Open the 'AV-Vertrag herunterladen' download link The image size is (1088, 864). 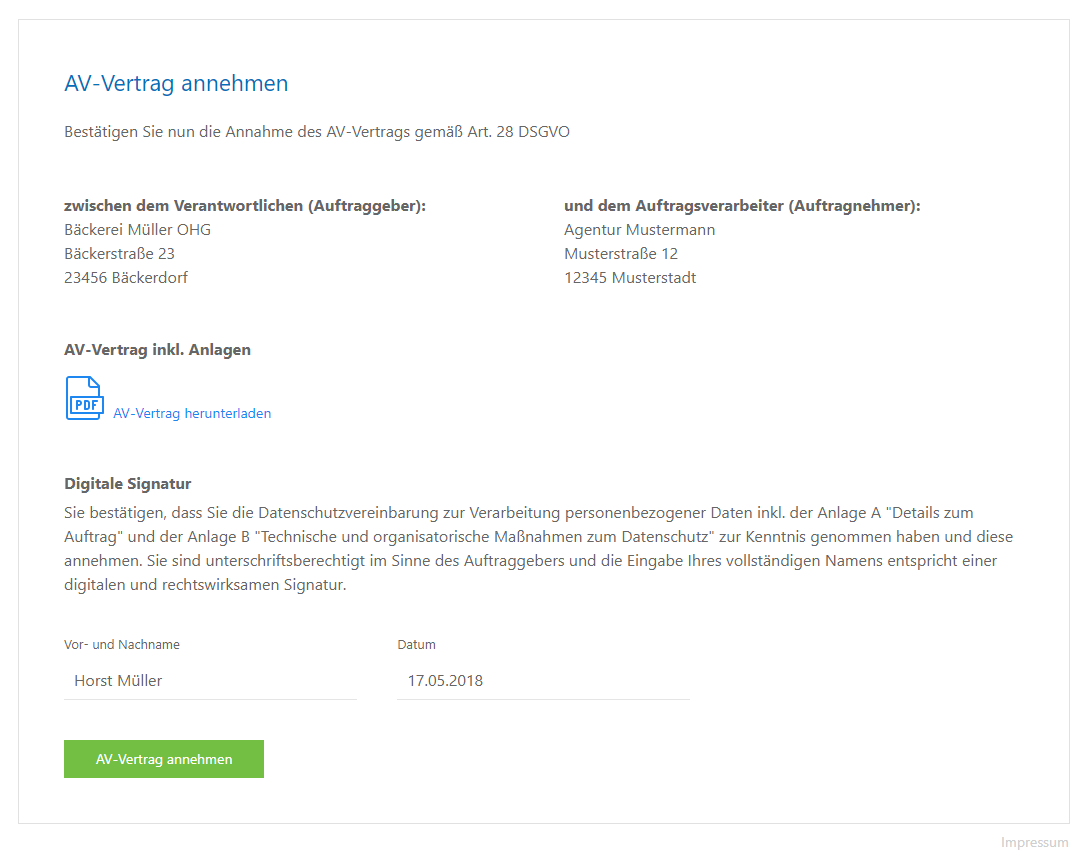pos(192,414)
